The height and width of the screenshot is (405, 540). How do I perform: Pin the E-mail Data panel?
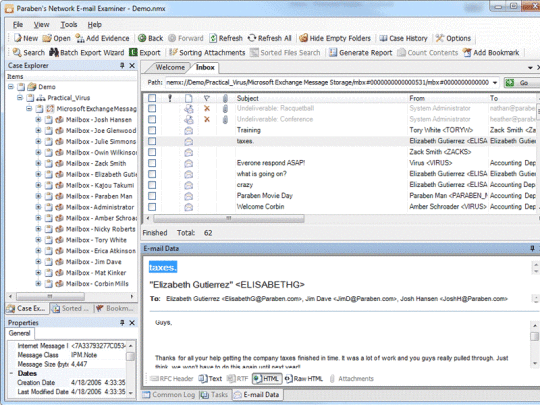[x=532, y=248]
